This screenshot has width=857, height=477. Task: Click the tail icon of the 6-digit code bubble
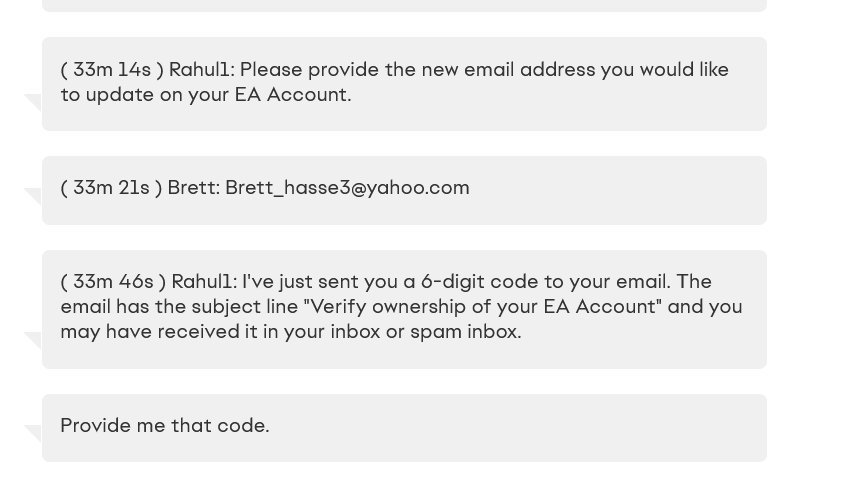click(x=32, y=340)
